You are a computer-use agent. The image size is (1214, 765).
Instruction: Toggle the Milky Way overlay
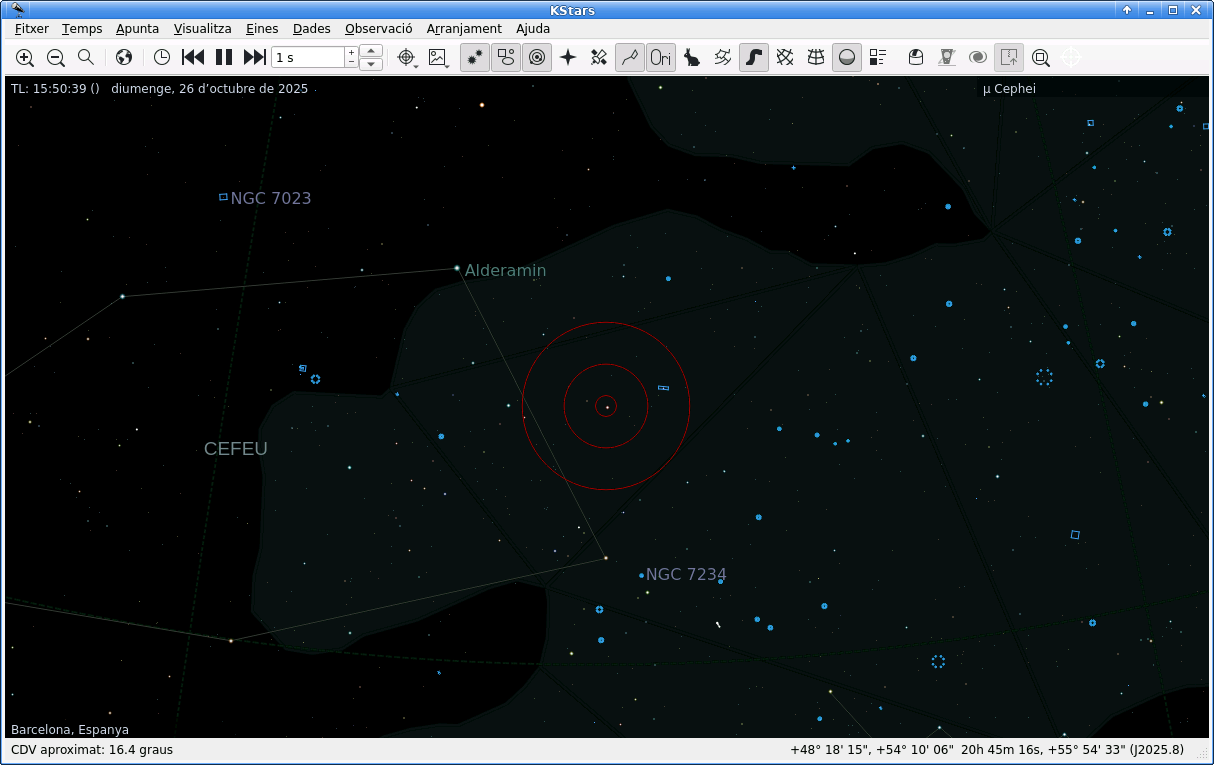(x=754, y=57)
